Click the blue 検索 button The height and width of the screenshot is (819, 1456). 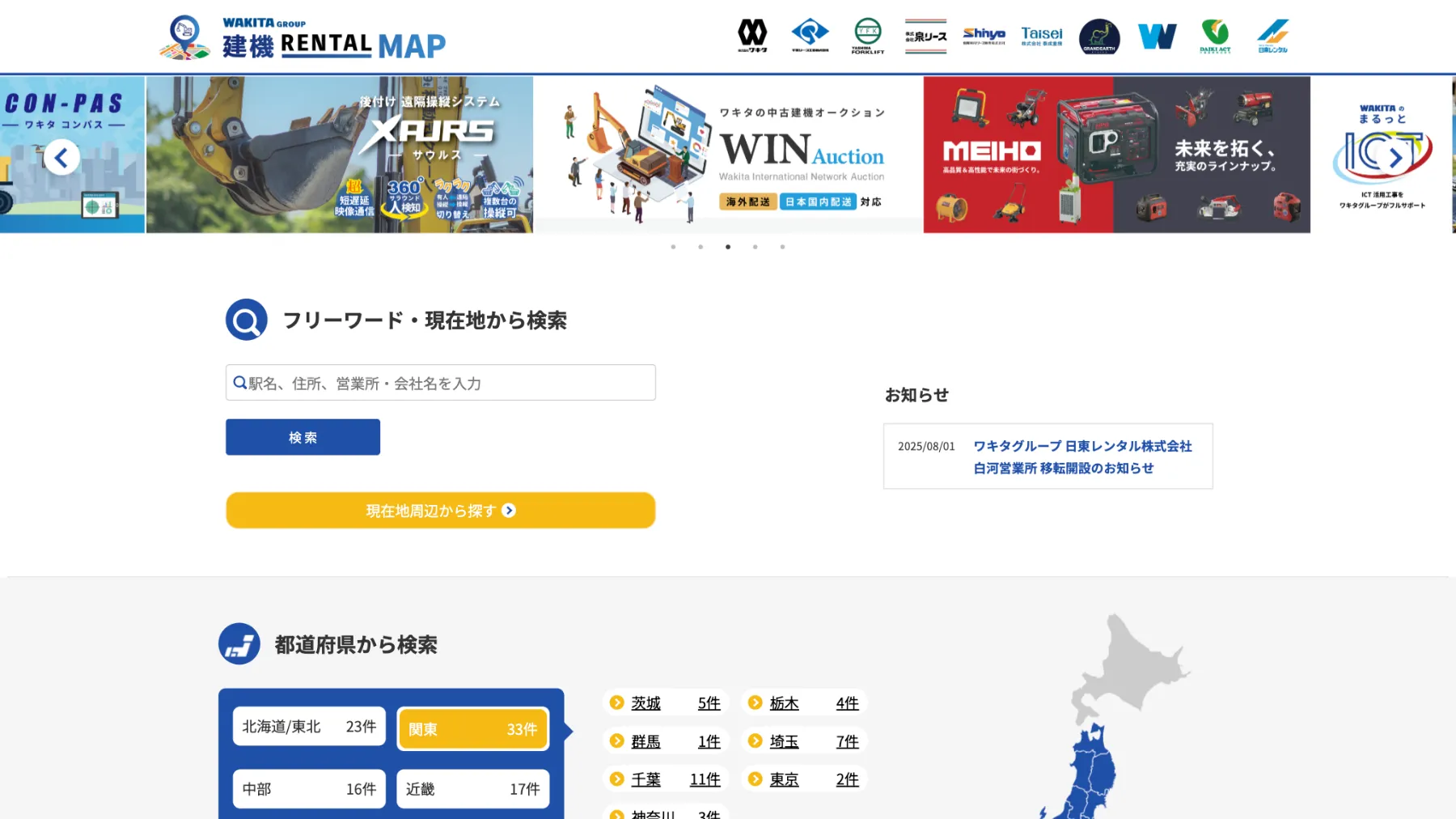303,437
